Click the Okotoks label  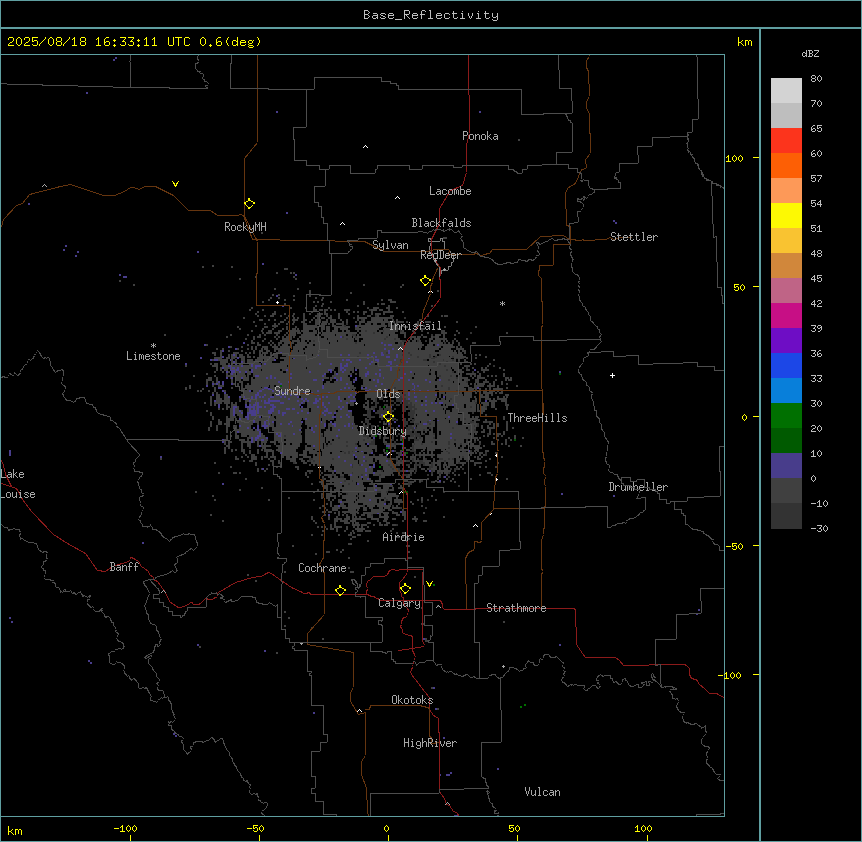point(412,700)
